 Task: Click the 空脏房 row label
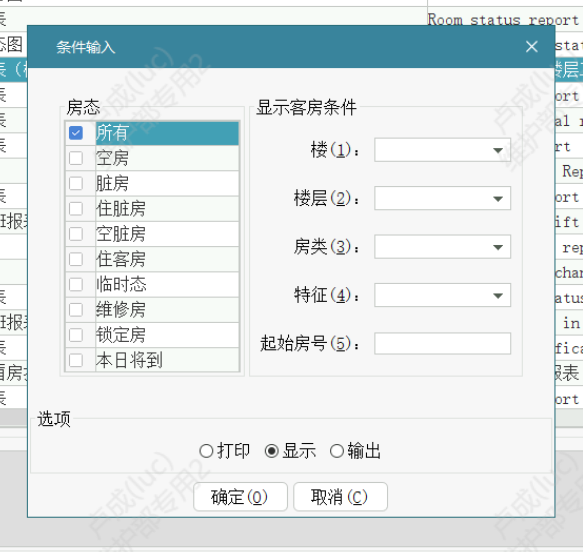coord(121,234)
